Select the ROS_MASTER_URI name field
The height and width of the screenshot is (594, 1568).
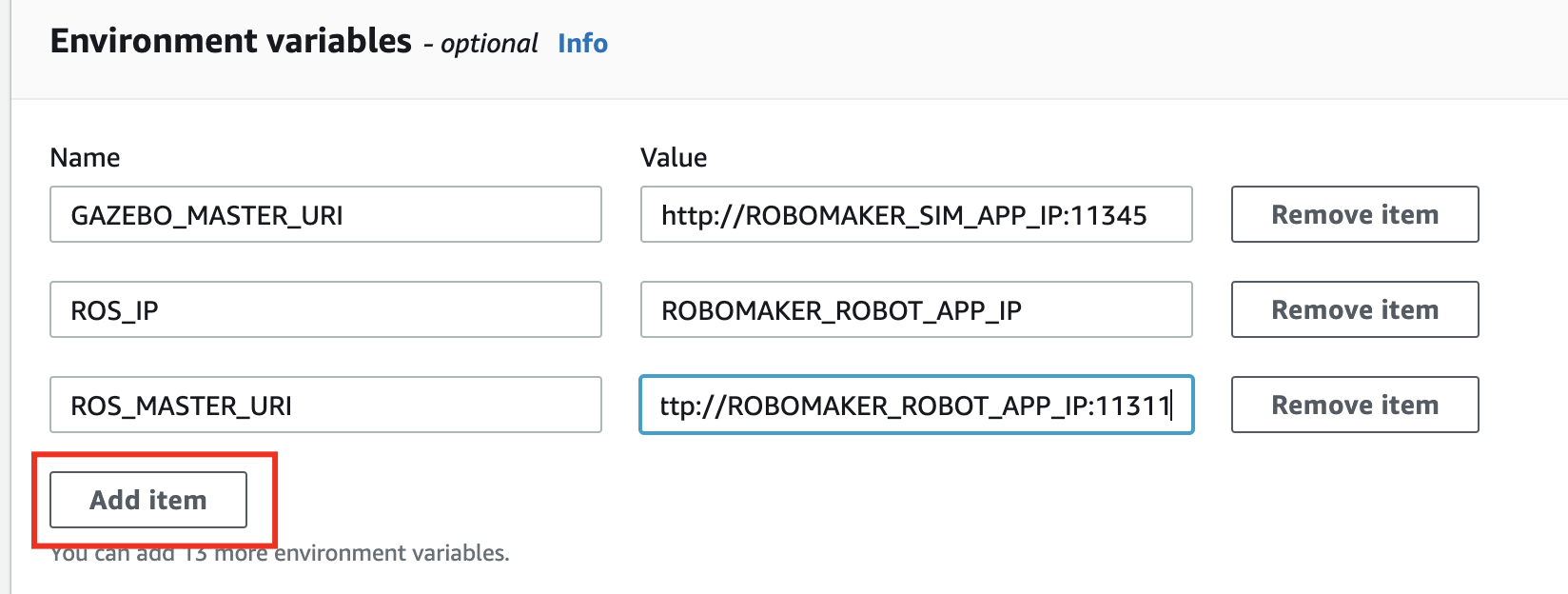[x=325, y=405]
